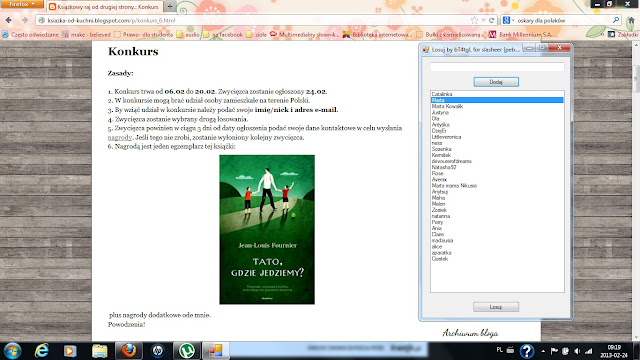Open the audio bookmarks folder
Image resolution: width=640 pixels, height=360 pixels.
click(188, 35)
